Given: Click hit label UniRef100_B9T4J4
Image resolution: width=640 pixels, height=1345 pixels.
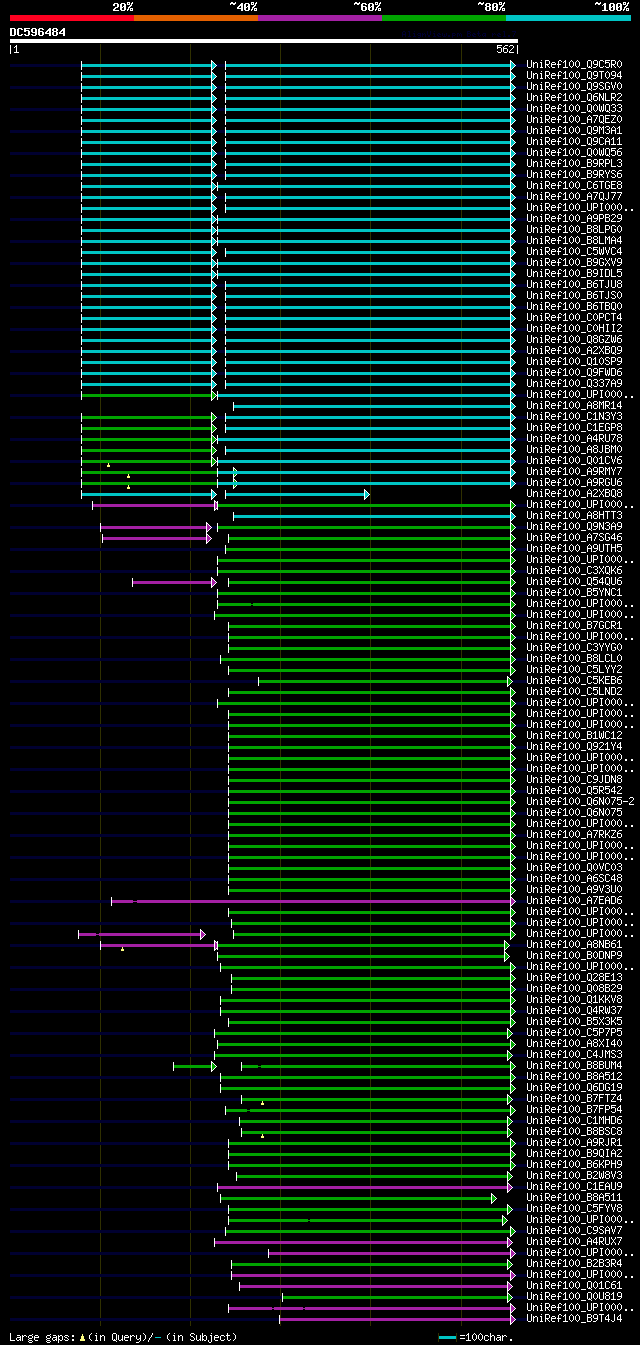Looking at the screenshot, I should point(574,1318).
